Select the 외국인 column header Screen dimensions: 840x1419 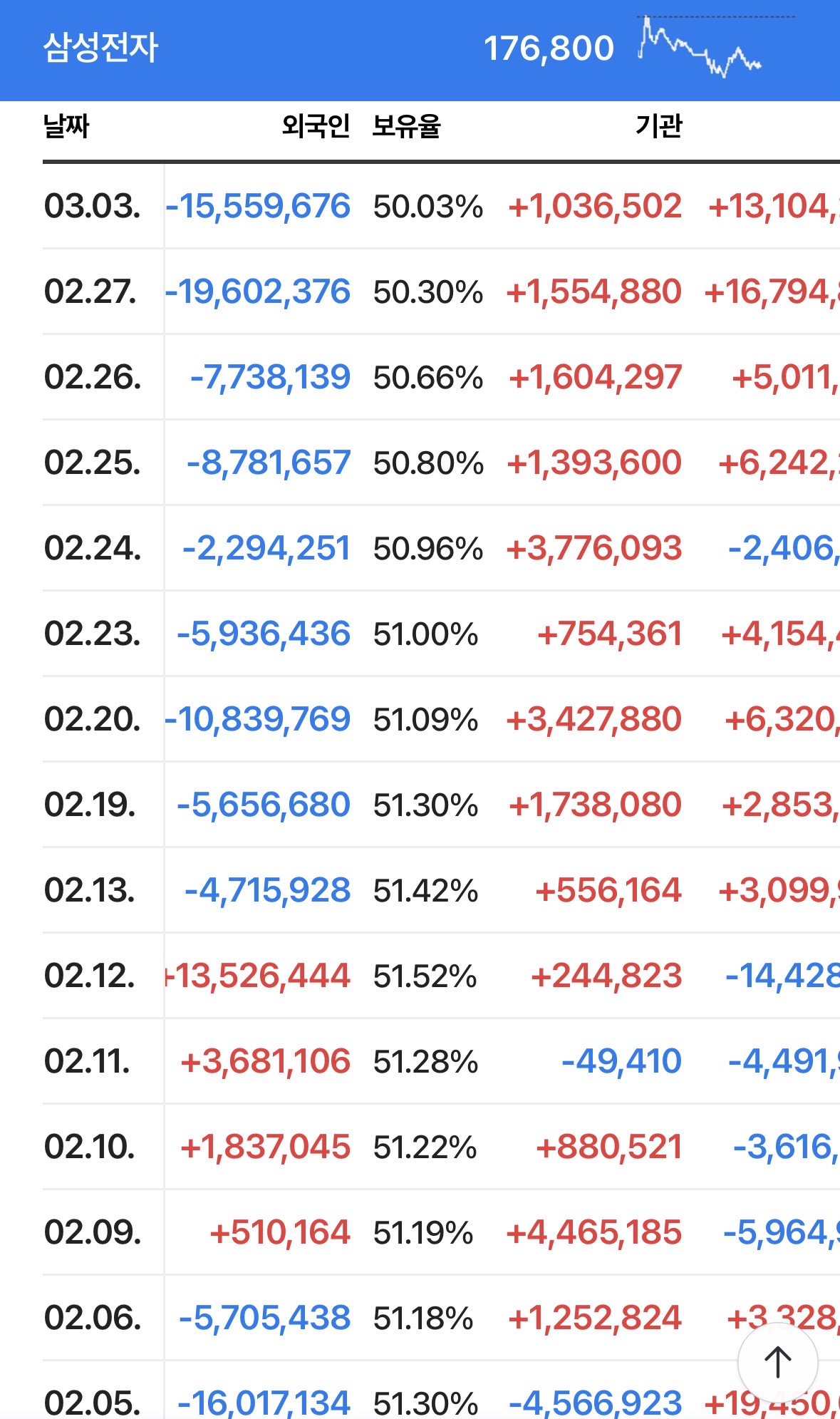tap(316, 126)
